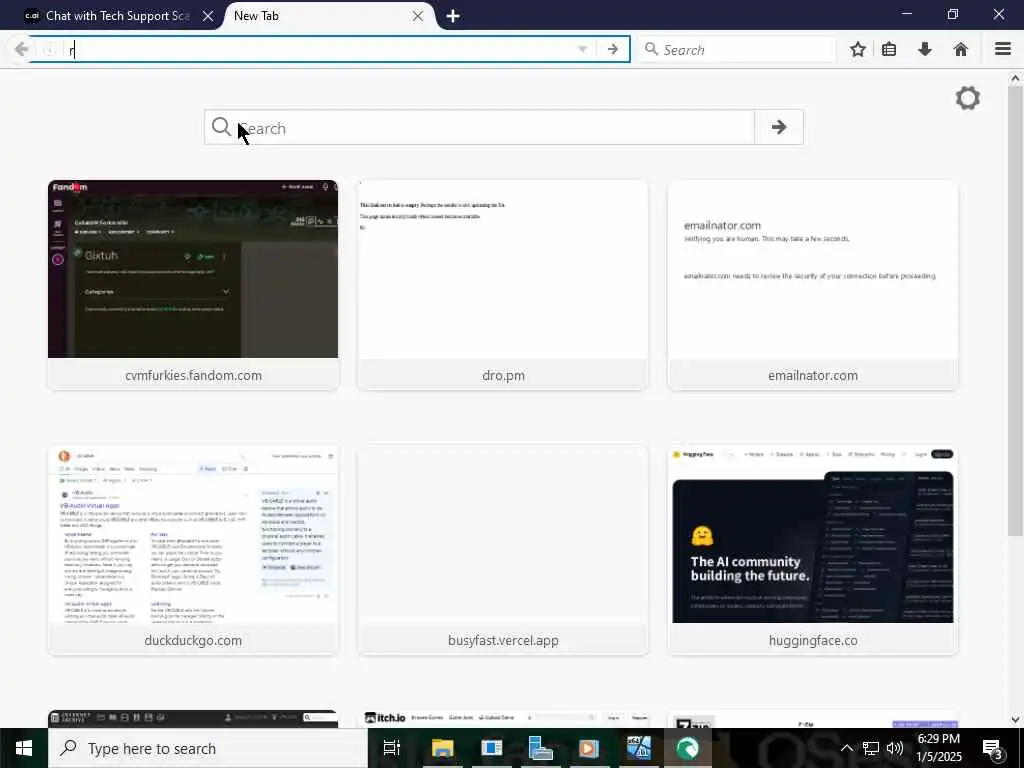Click the green browser icon on taskbar
1024x768 pixels.
pyautogui.click(x=687, y=748)
